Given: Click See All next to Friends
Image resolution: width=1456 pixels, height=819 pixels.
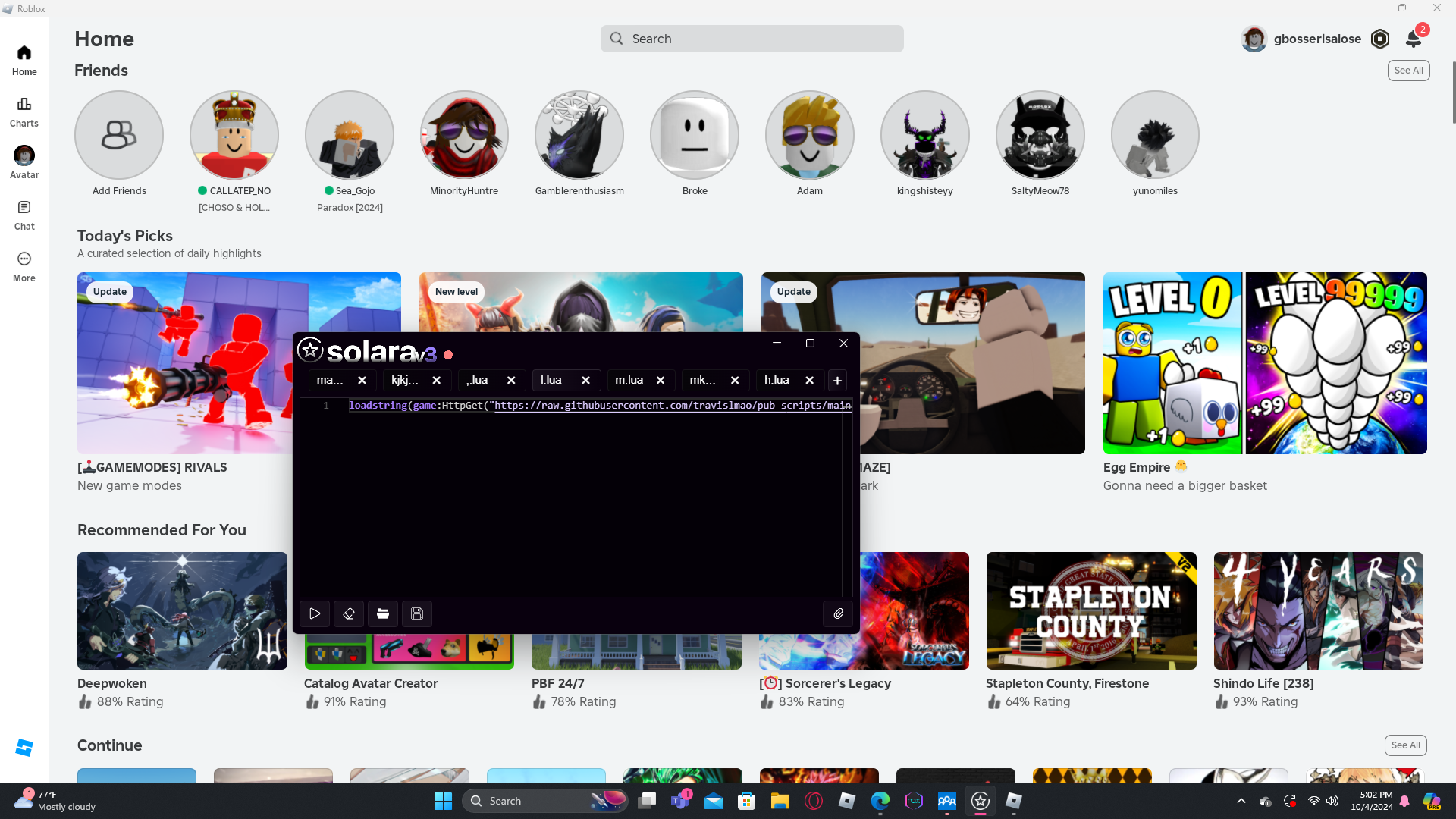Looking at the screenshot, I should 1409,71.
